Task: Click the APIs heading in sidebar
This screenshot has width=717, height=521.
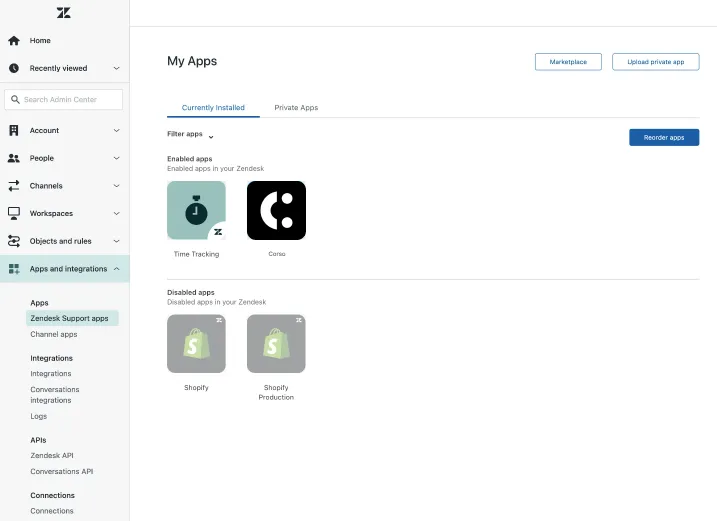Action: (x=38, y=440)
